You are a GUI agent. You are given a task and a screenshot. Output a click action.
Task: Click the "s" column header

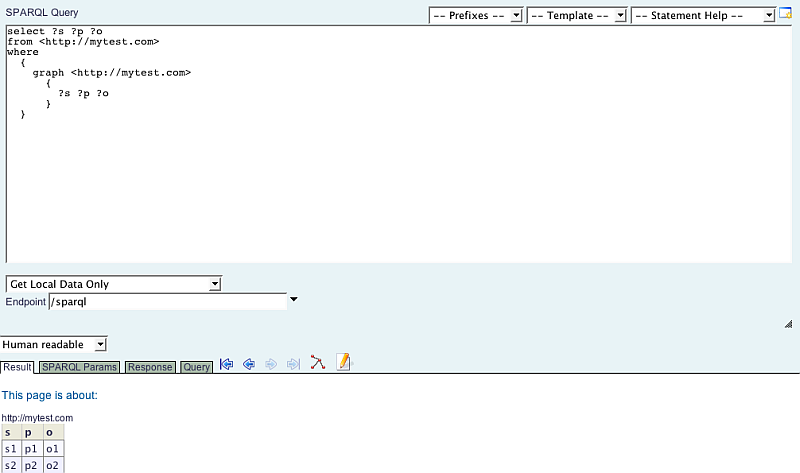tap(11, 432)
